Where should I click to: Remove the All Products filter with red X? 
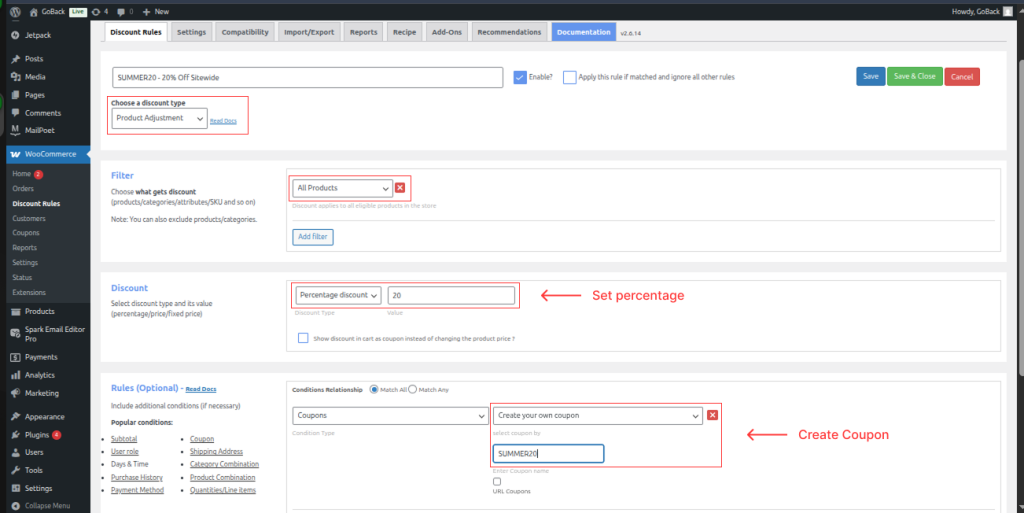400,188
